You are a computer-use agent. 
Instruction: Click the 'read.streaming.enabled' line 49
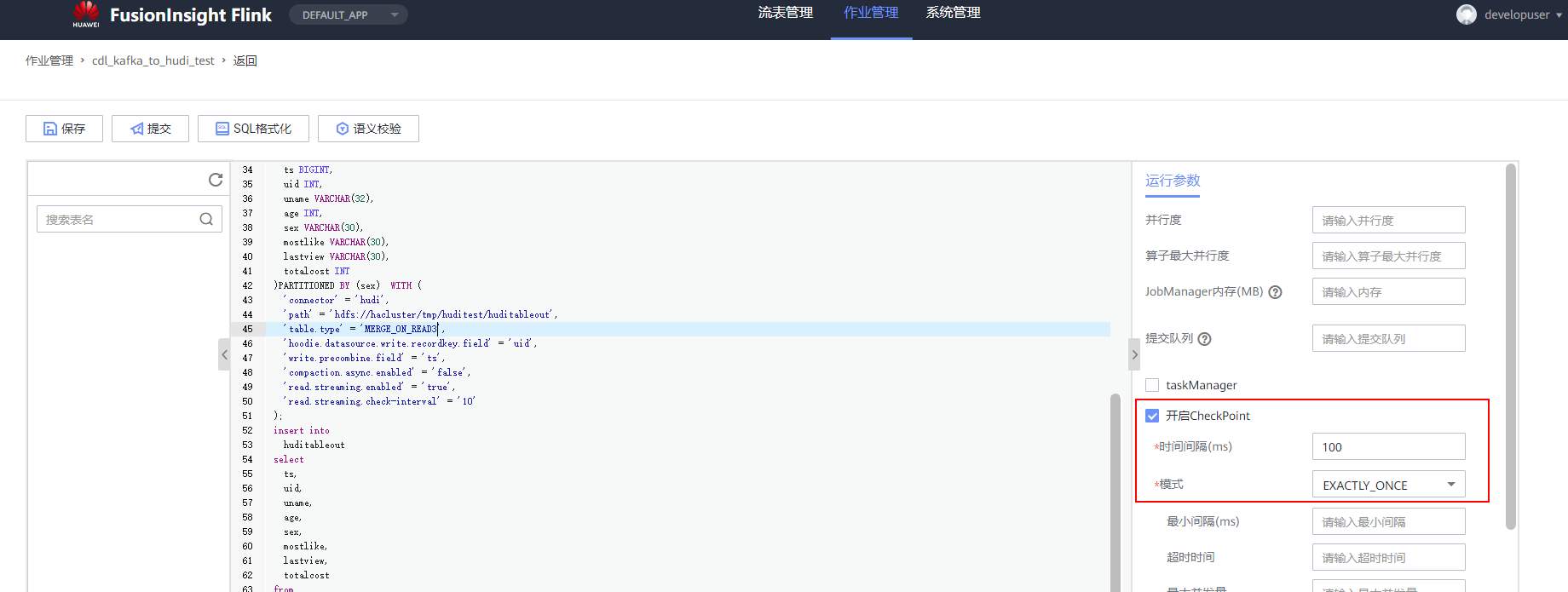coord(369,387)
